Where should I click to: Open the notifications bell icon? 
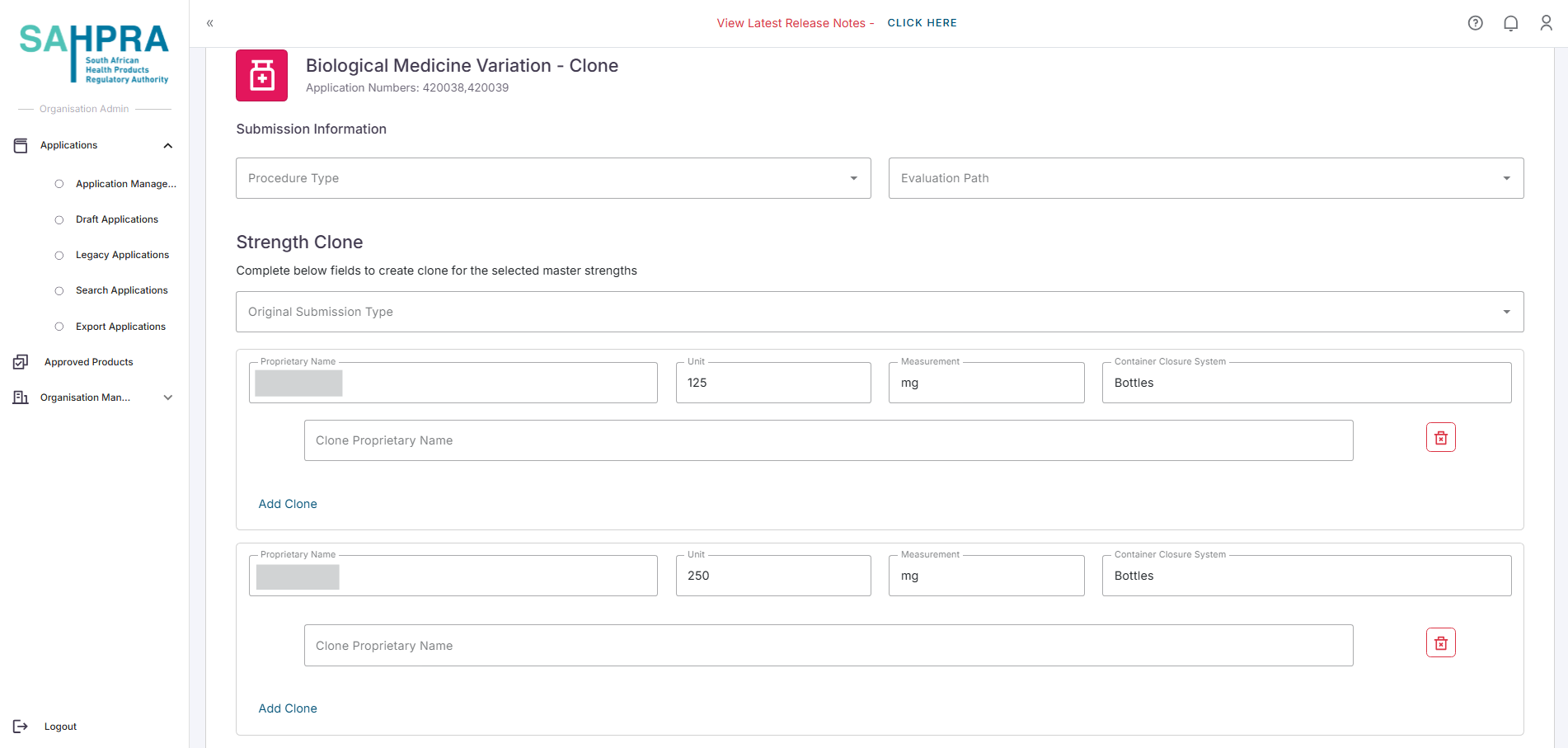point(1510,23)
